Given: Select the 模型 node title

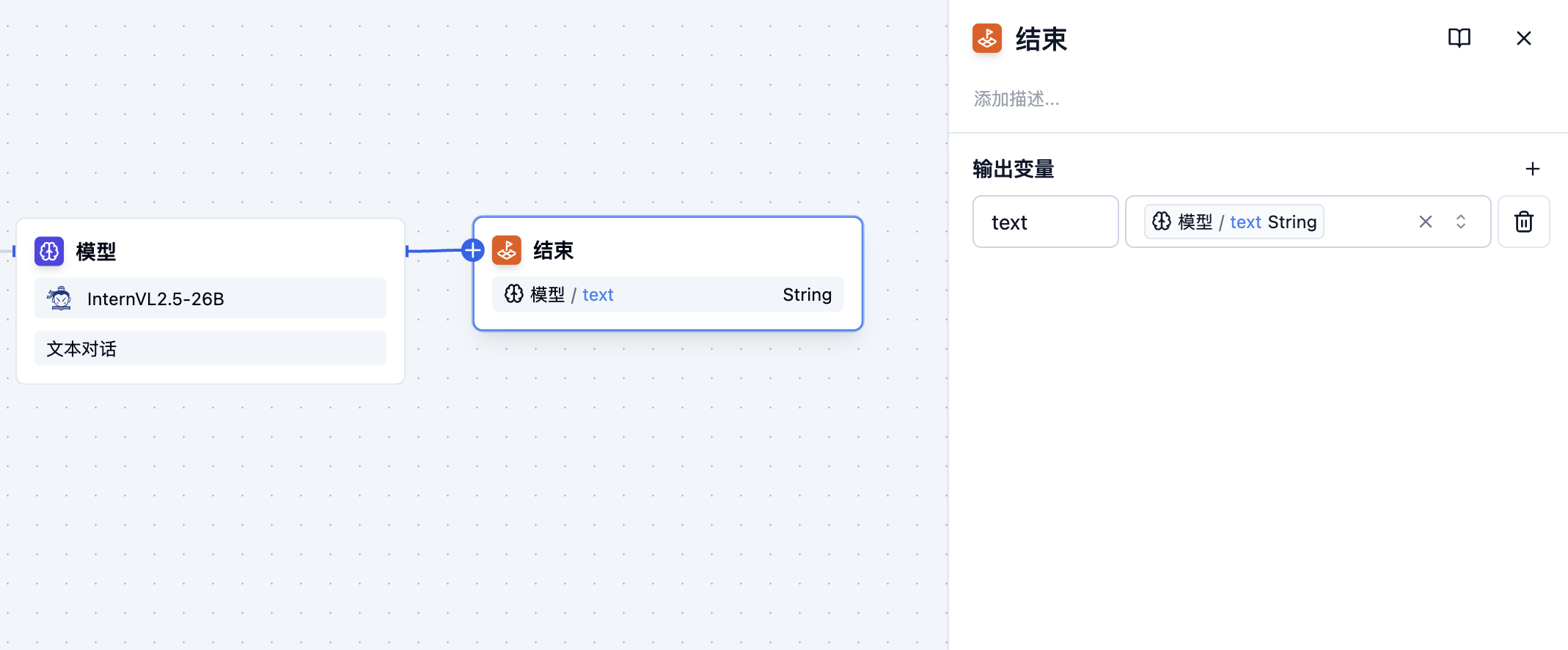Looking at the screenshot, I should [x=96, y=252].
